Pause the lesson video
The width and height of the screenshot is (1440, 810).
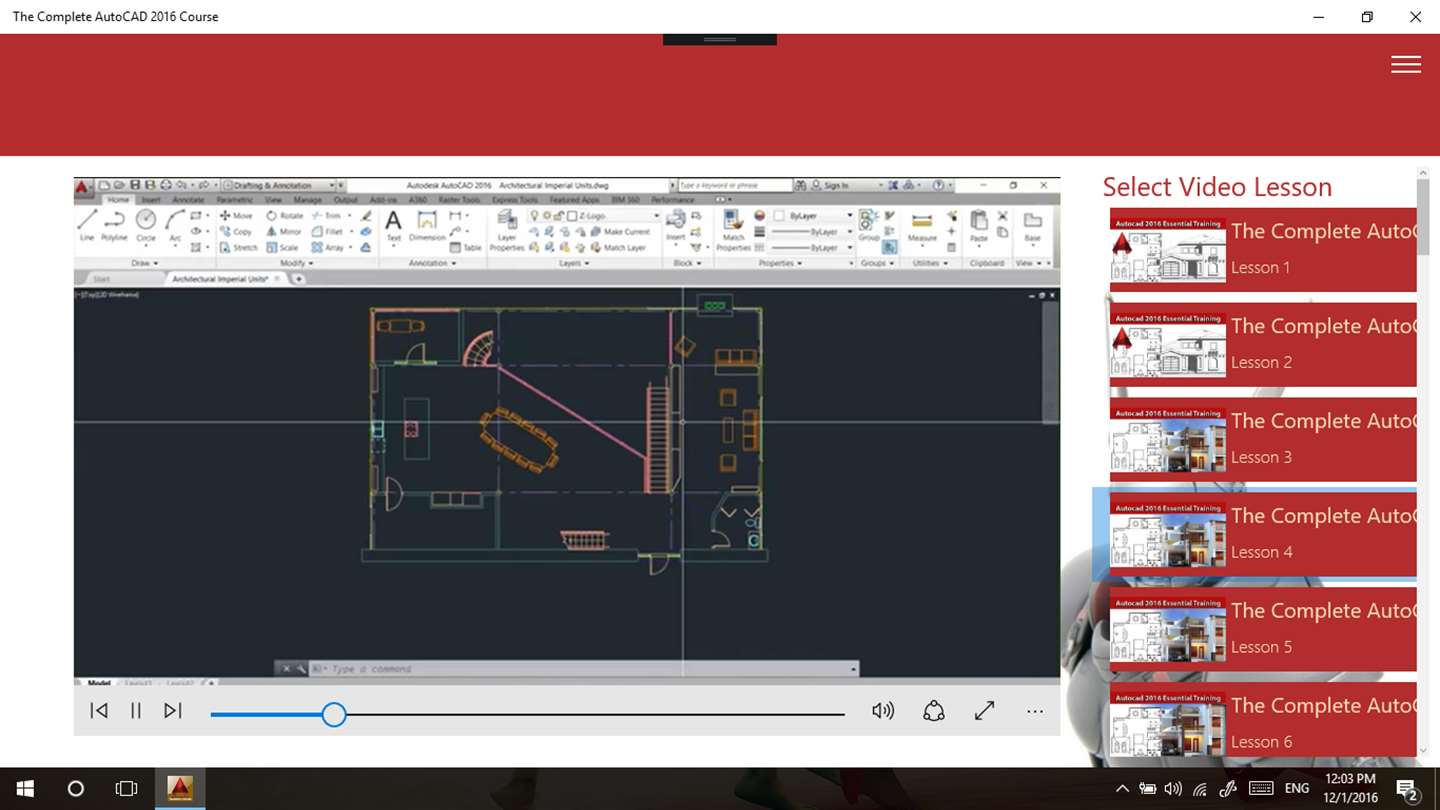(x=136, y=711)
